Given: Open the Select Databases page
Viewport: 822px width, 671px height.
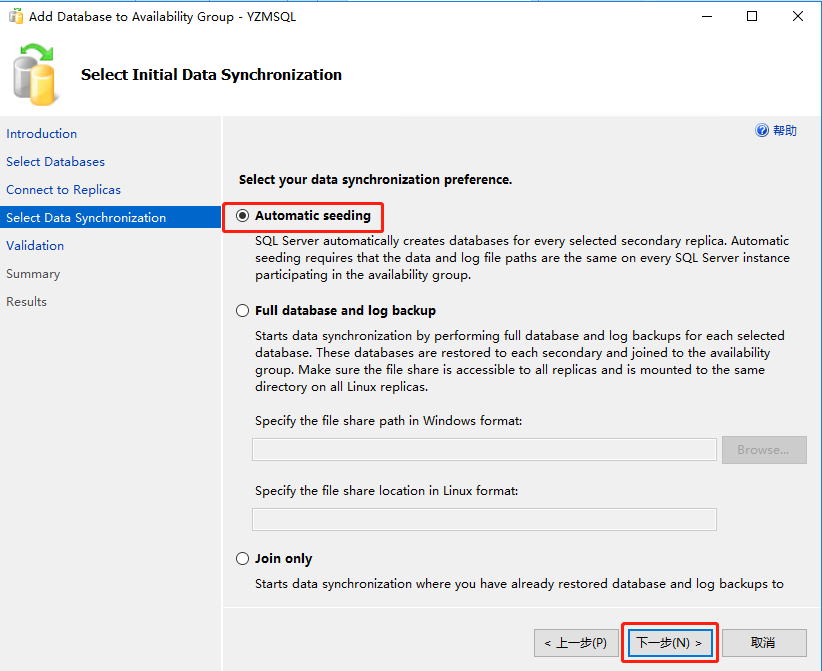Looking at the screenshot, I should click(56, 162).
